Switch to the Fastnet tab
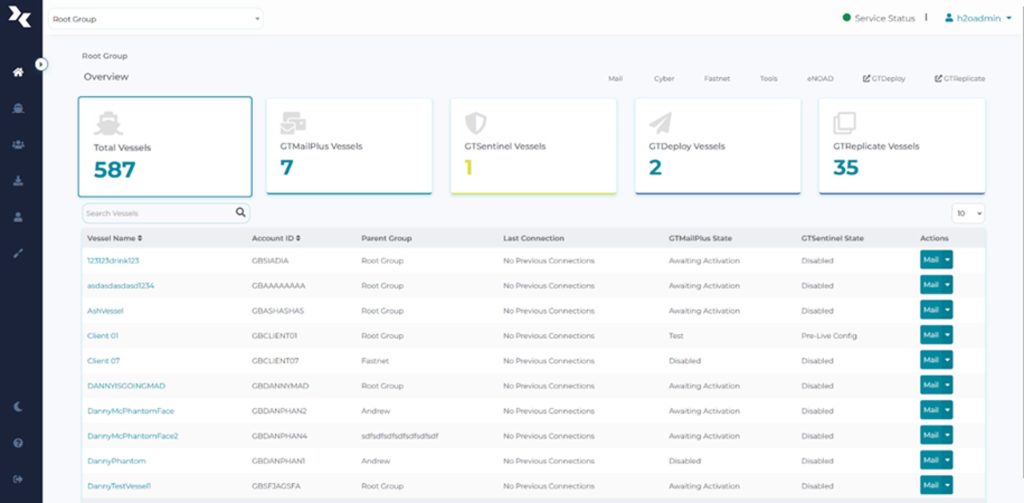 click(x=717, y=78)
